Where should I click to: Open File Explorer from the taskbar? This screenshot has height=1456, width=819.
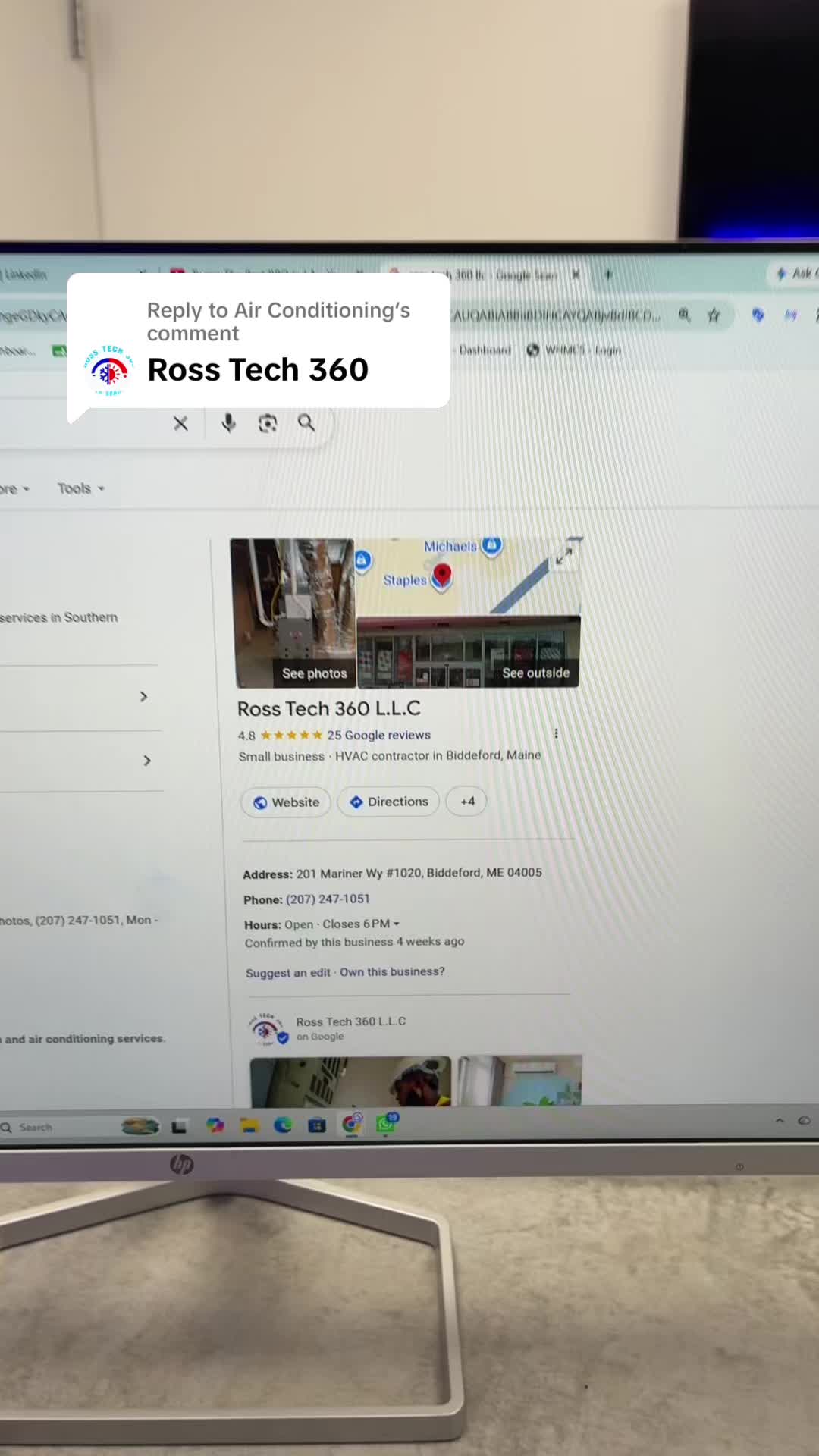coord(249,1125)
